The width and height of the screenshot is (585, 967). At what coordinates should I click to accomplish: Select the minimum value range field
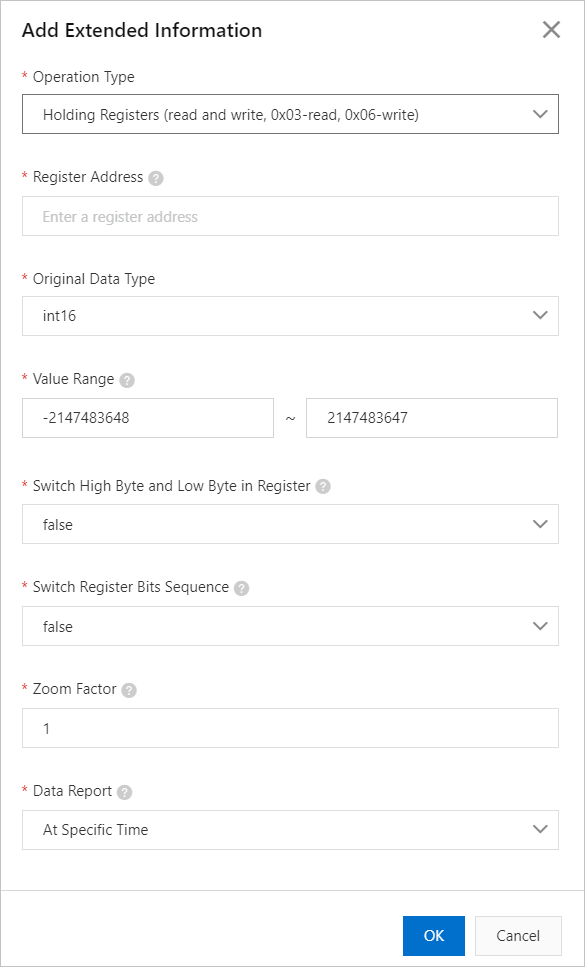[x=147, y=417]
